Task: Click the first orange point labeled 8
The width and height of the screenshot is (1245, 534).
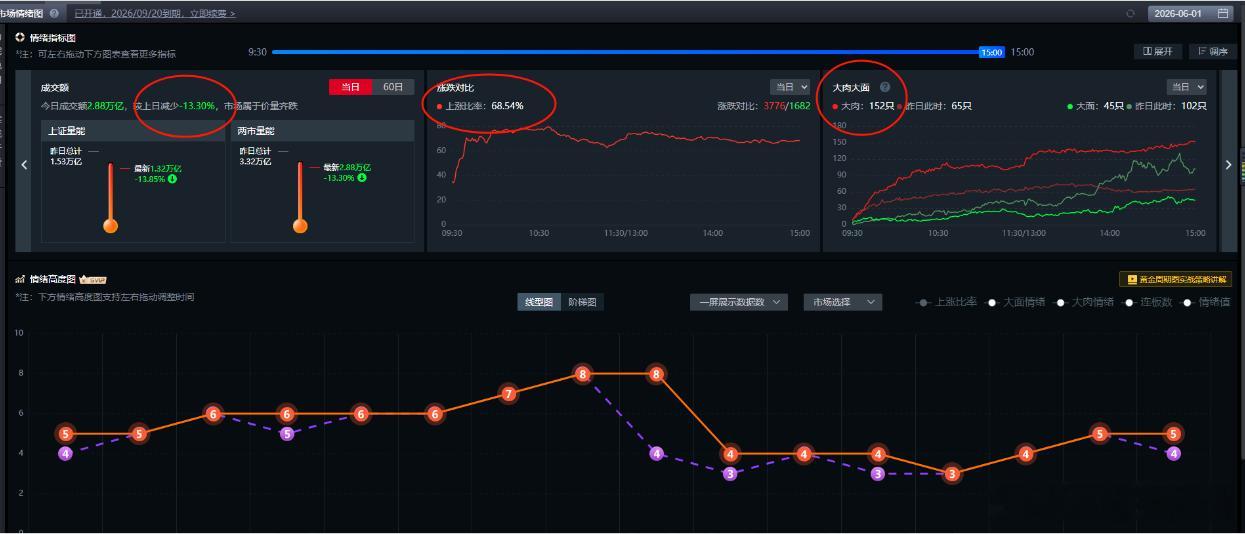Action: (x=583, y=374)
